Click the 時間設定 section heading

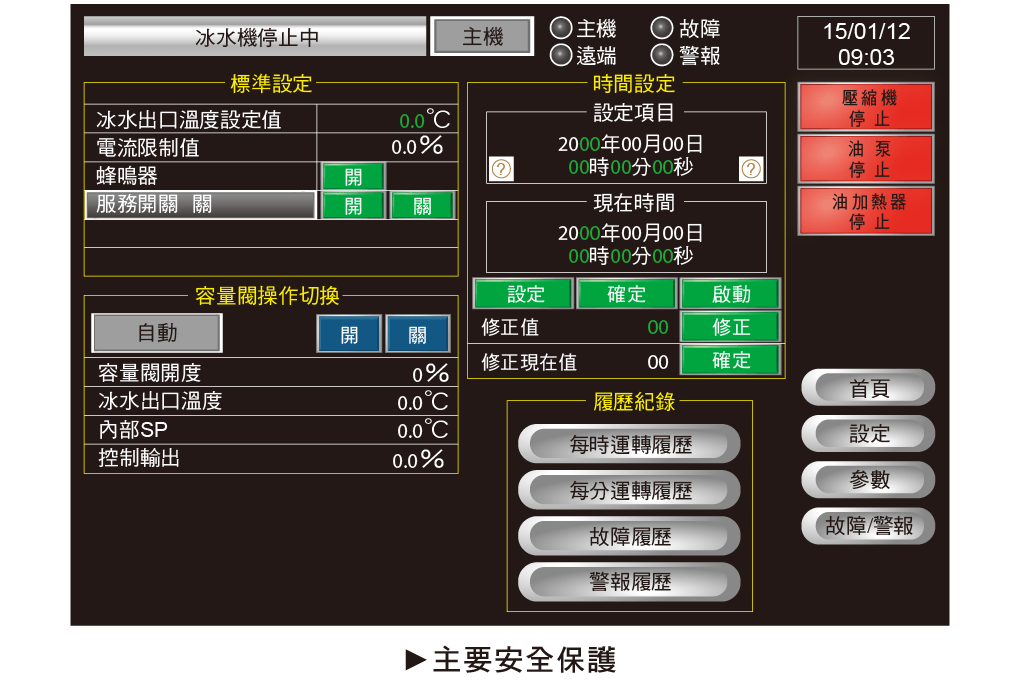[x=634, y=84]
